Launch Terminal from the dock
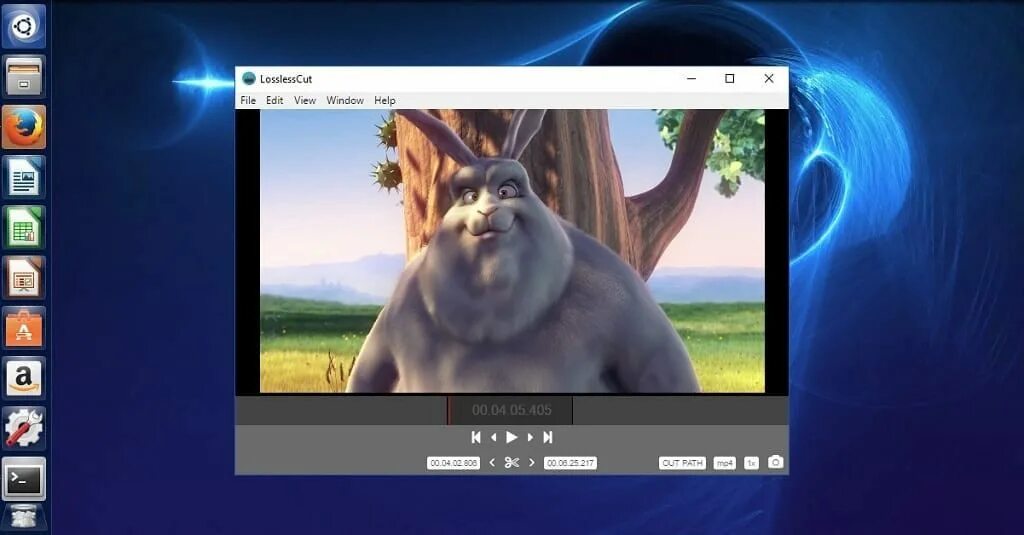This screenshot has height=535, width=1024. (x=24, y=479)
